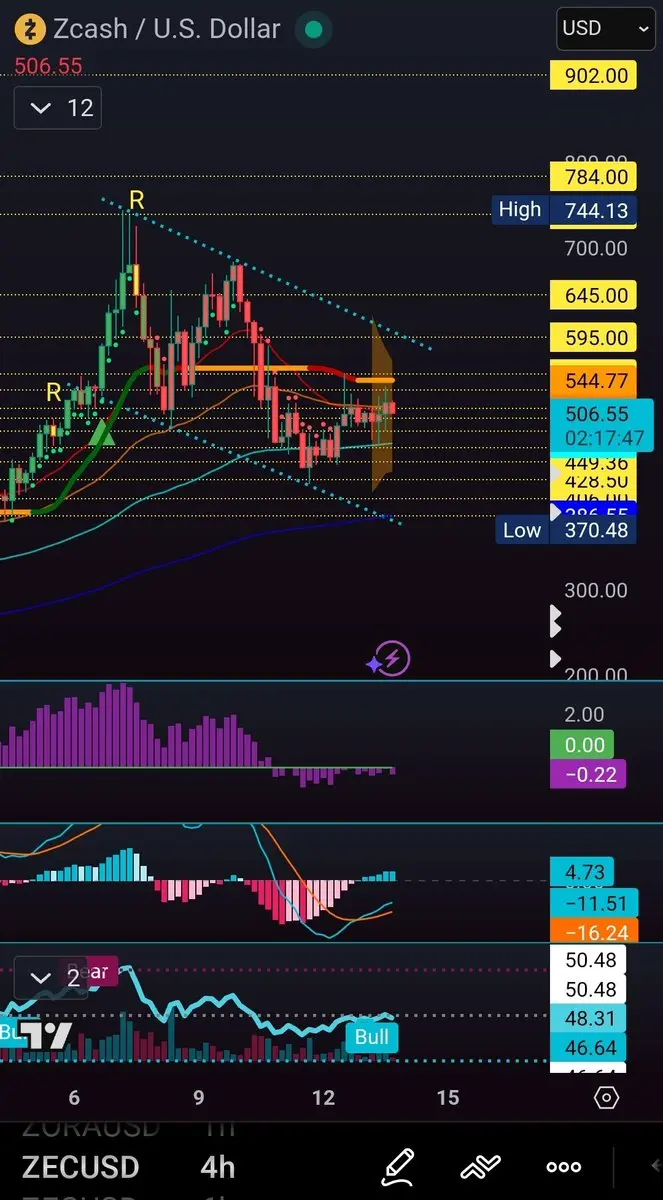
Task: Click the purple -0.22 indicator value
Action: coord(588,774)
